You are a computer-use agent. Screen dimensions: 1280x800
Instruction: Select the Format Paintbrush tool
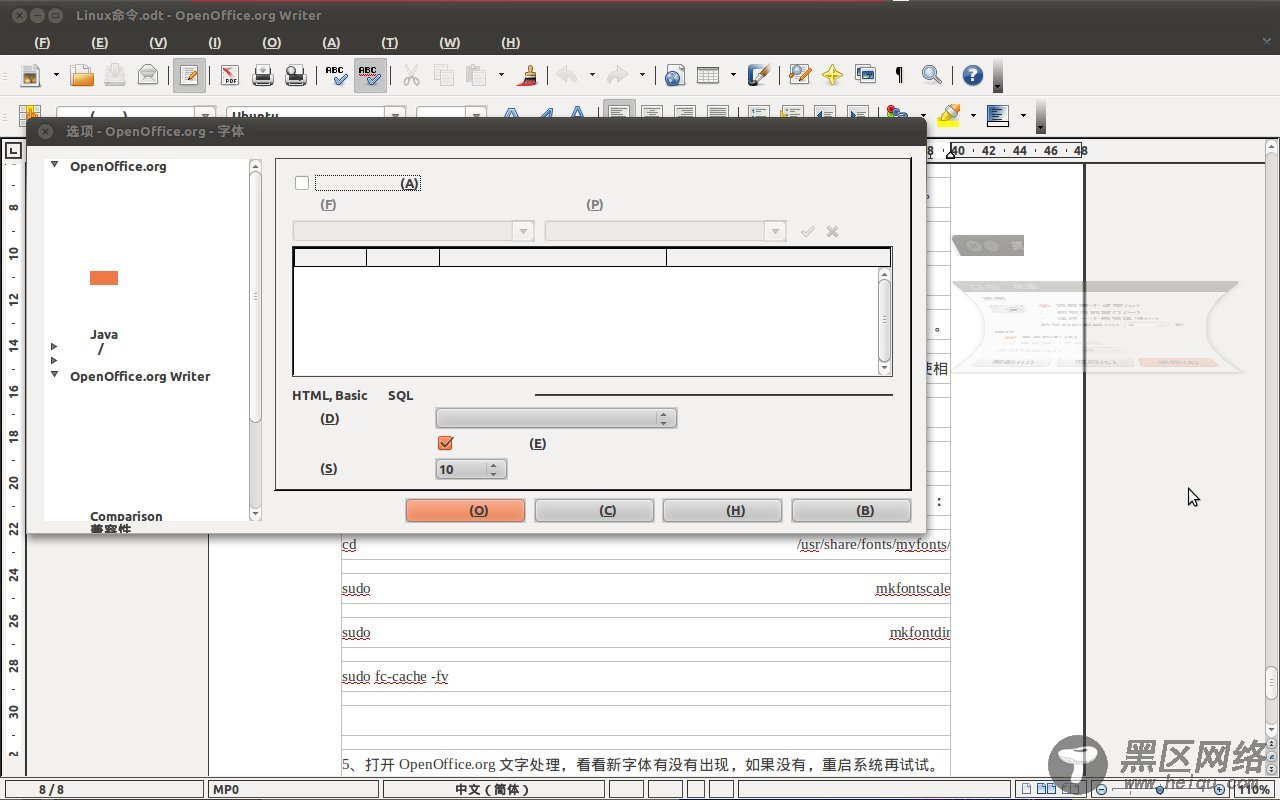click(x=528, y=75)
